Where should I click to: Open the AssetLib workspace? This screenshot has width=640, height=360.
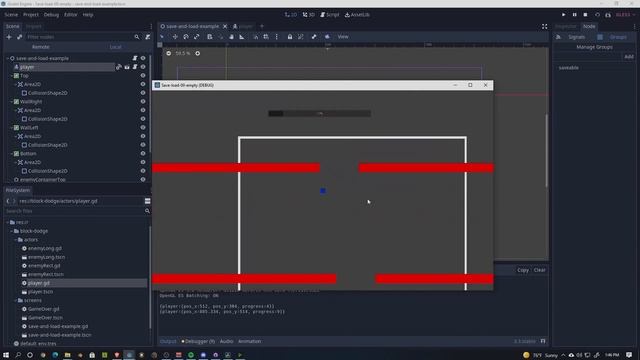click(x=357, y=15)
